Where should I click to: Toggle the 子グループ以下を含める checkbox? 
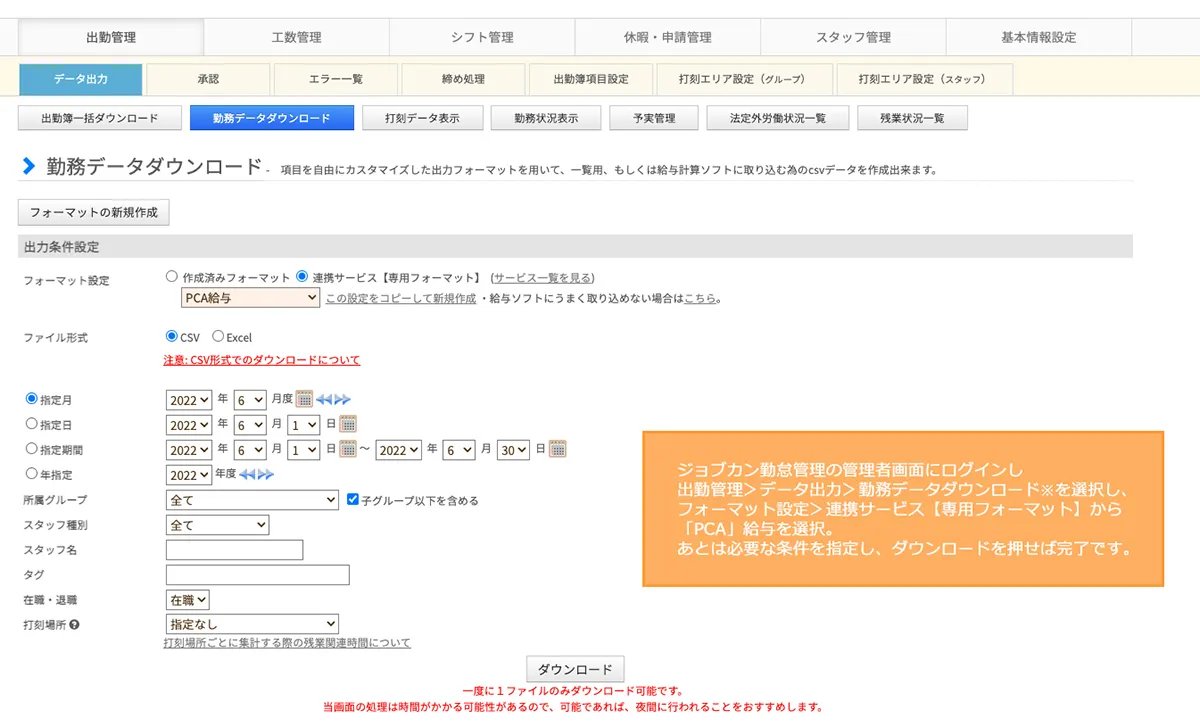click(x=353, y=499)
